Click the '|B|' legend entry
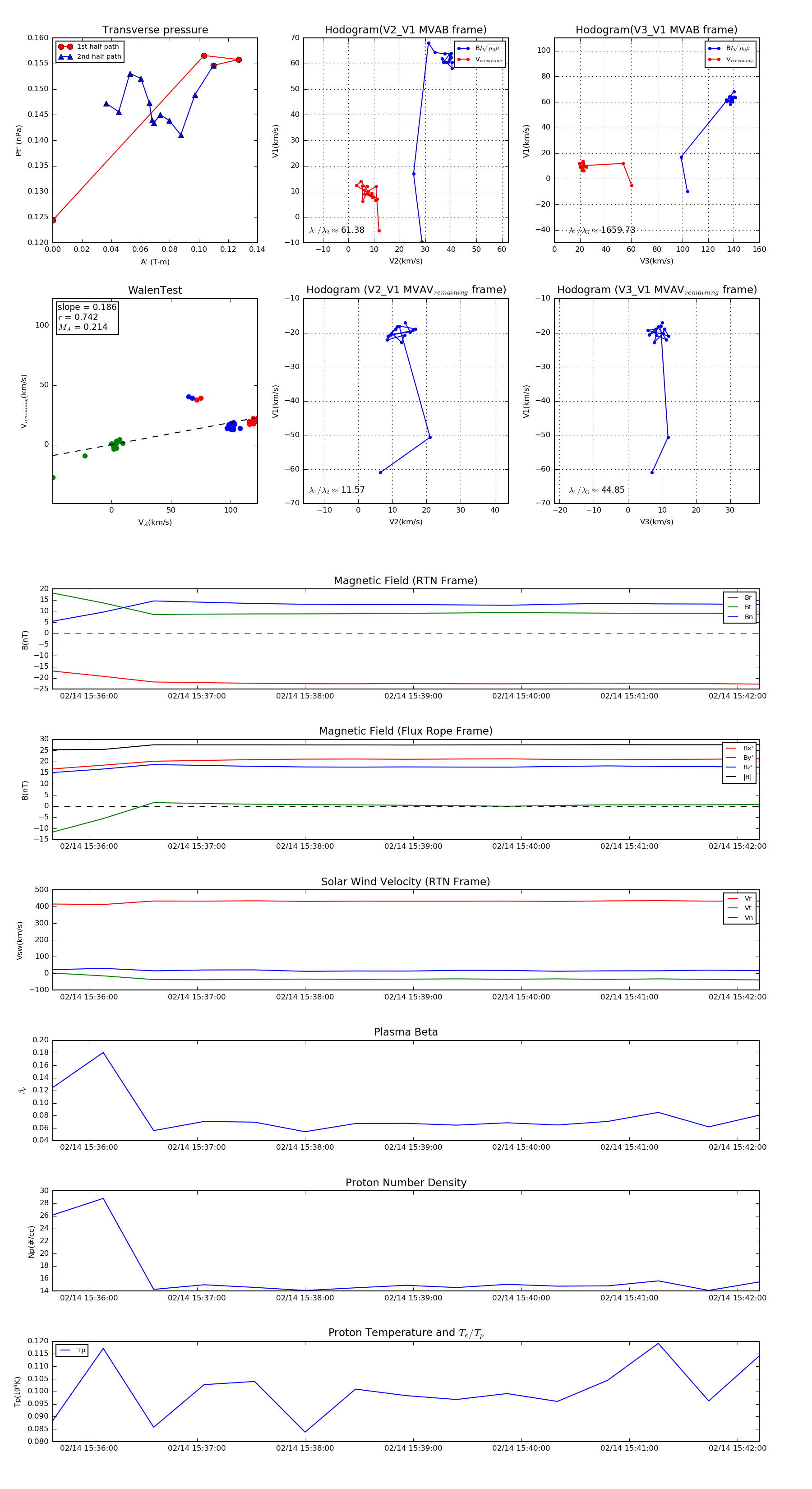This screenshot has width=812, height=1489. (x=739, y=777)
